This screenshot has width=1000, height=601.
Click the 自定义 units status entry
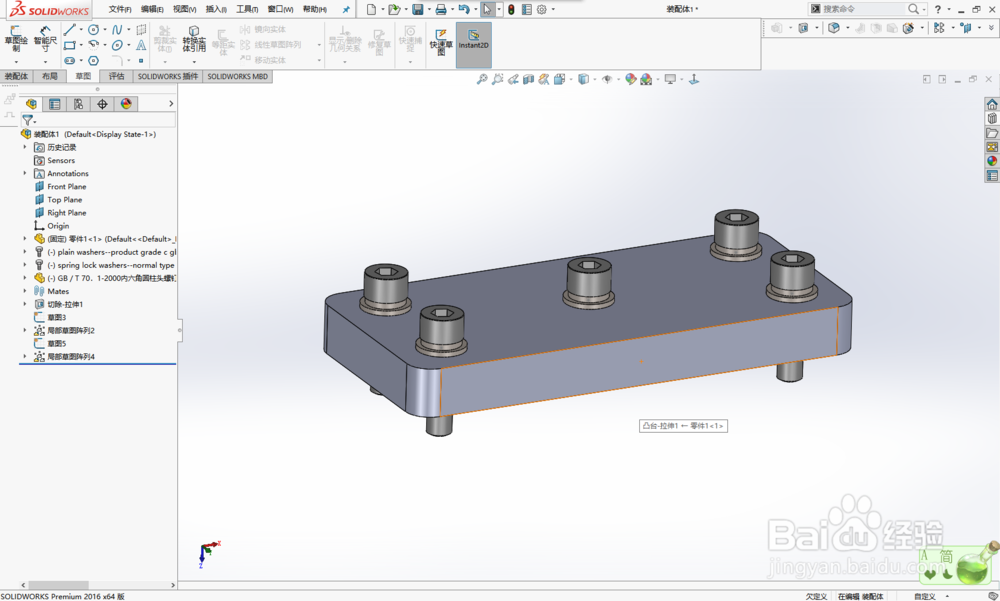(x=925, y=597)
